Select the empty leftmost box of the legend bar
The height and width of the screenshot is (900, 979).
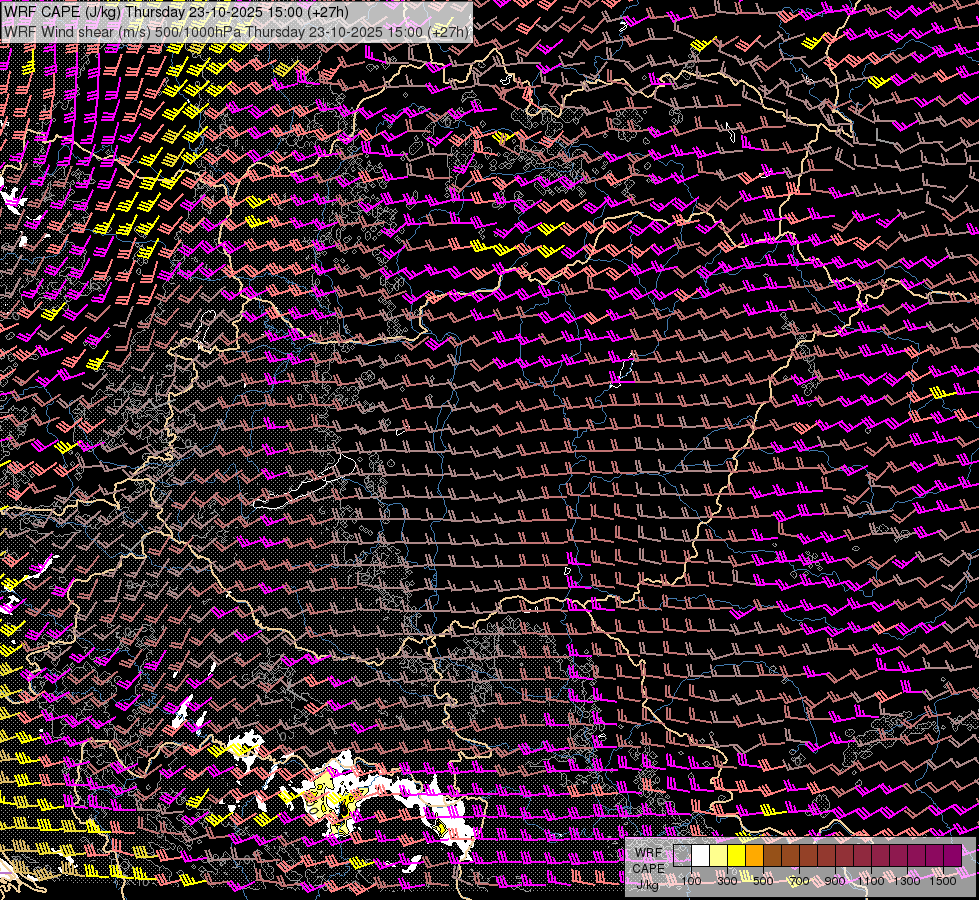pos(682,856)
